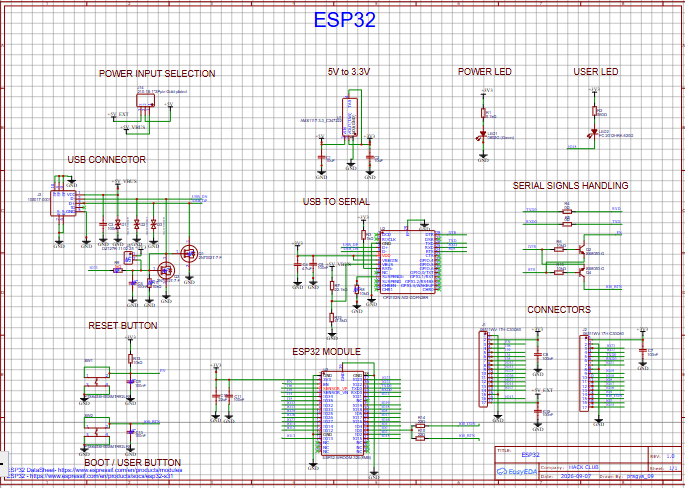Click the large blue ESP32 sheet title
Image resolution: width=685 pixels, height=488 pixels.
[x=345, y=20]
